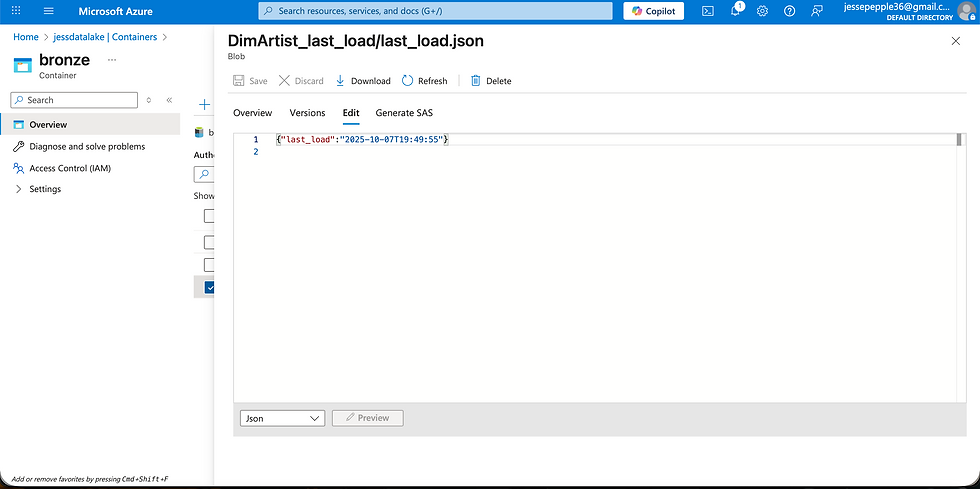This screenshot has width=980, height=489.
Task: Click the bronze container icon
Action: point(22,65)
